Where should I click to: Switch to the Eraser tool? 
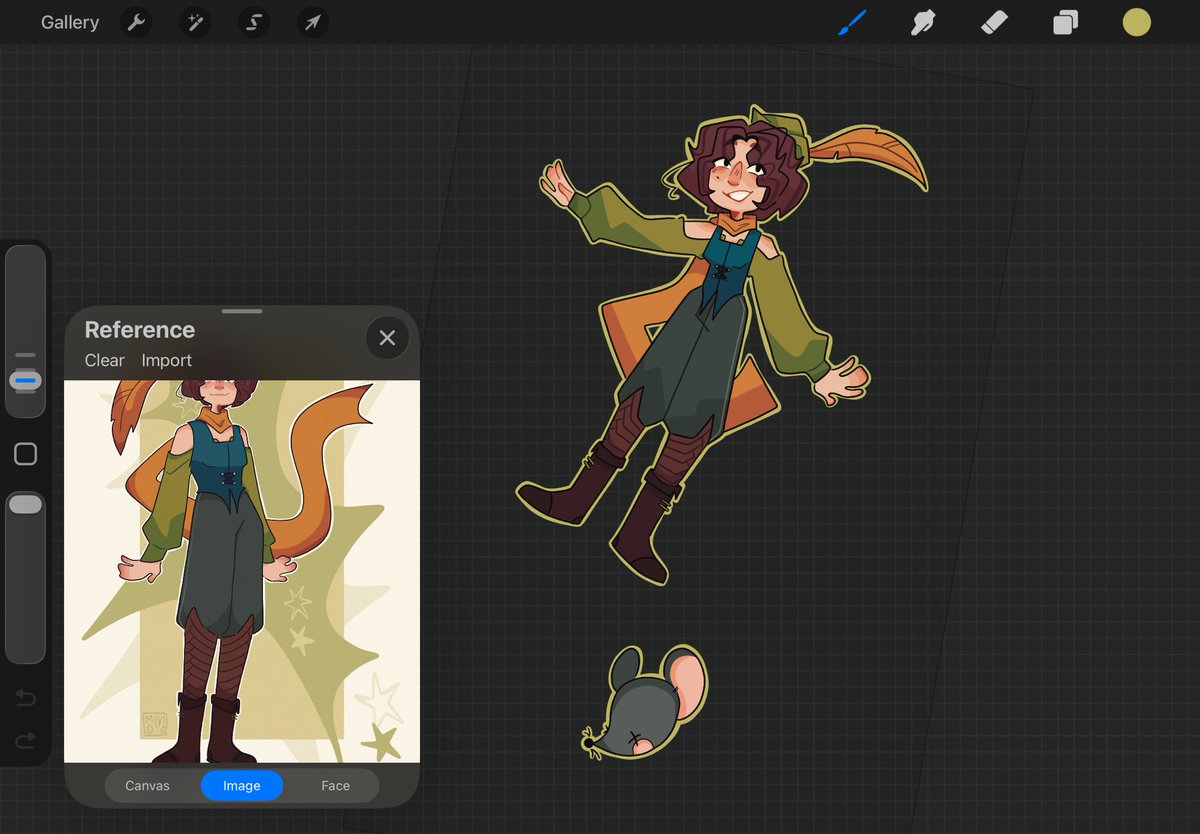994,22
